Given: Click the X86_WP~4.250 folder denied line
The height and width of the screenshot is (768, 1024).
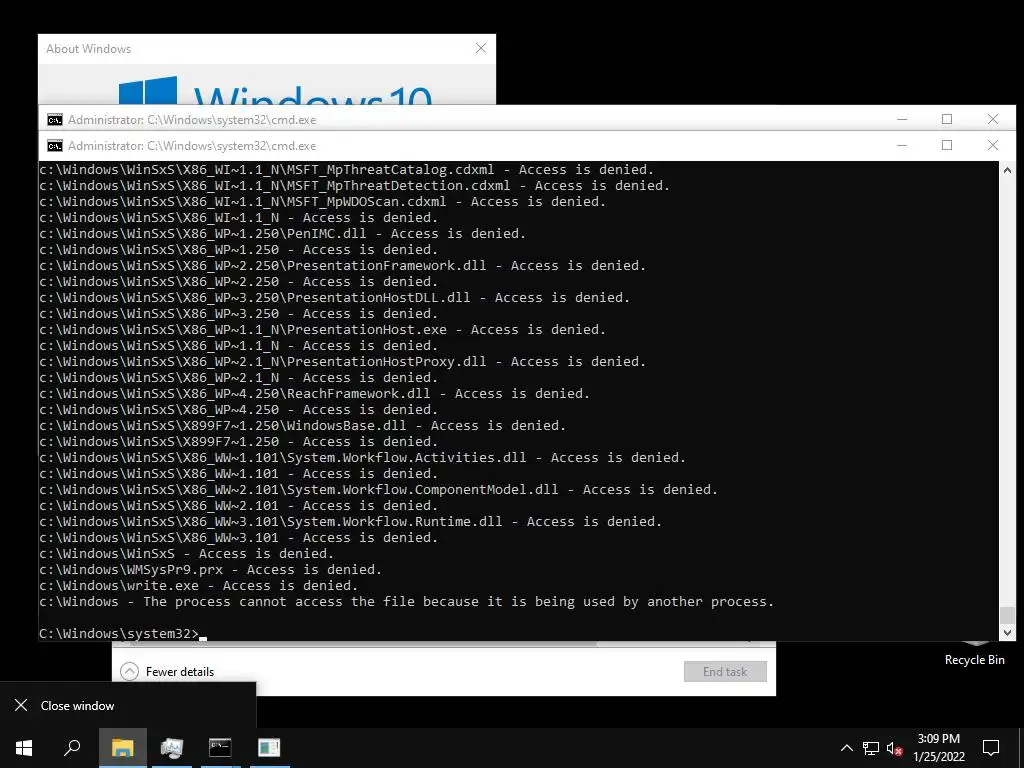Looking at the screenshot, I should coord(238,409).
